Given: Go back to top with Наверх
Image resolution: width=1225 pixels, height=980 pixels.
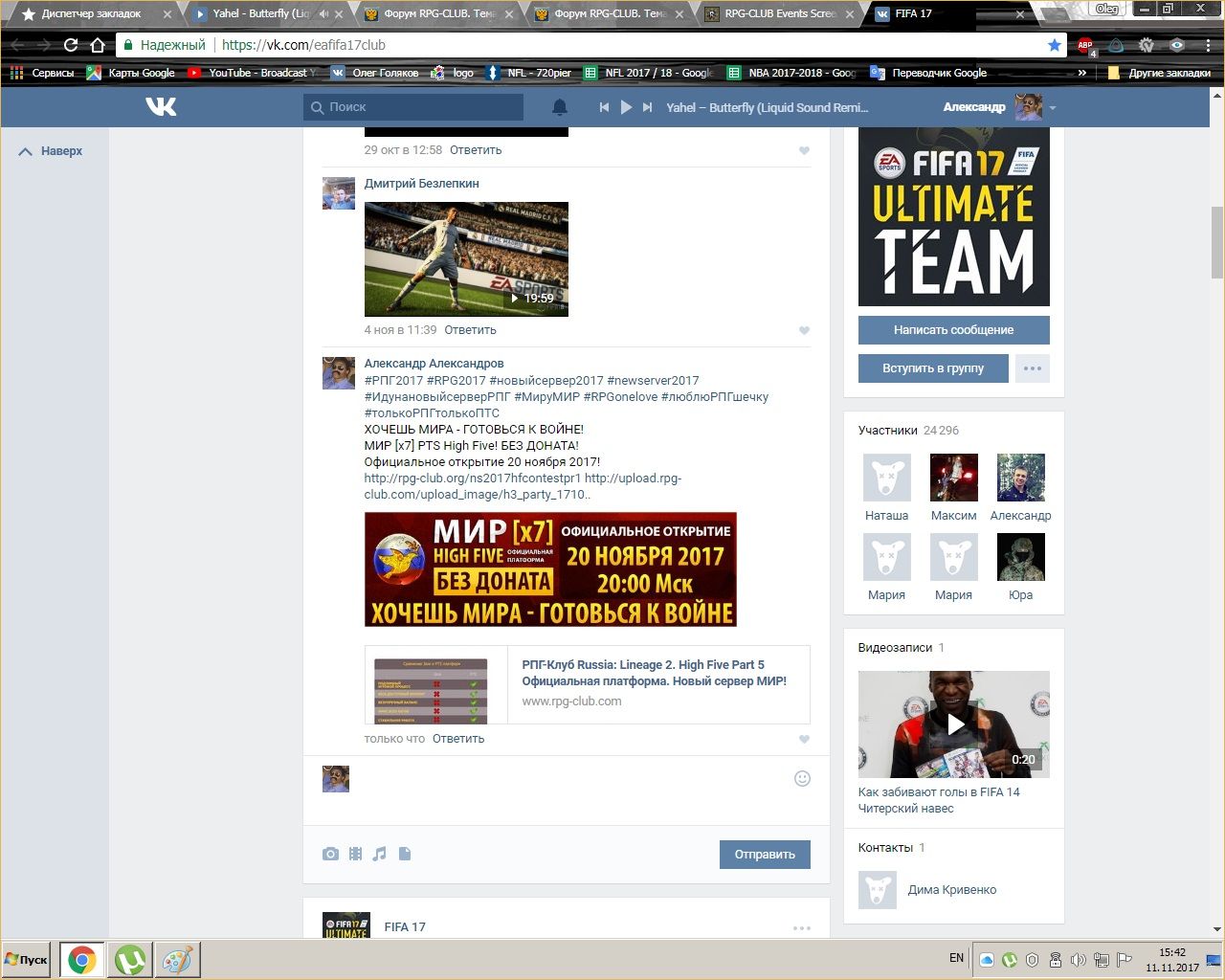Looking at the screenshot, I should 51,151.
